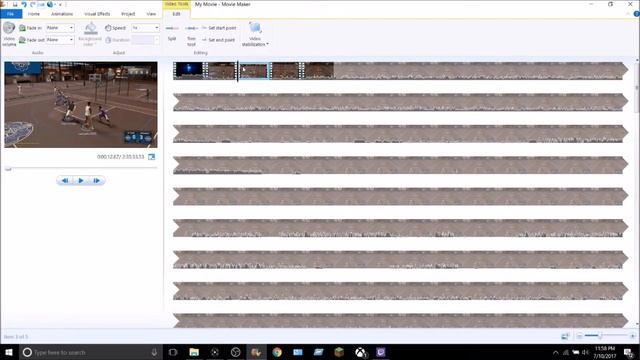Switch to the Home tab
640x360 pixels.
pyautogui.click(x=34, y=14)
